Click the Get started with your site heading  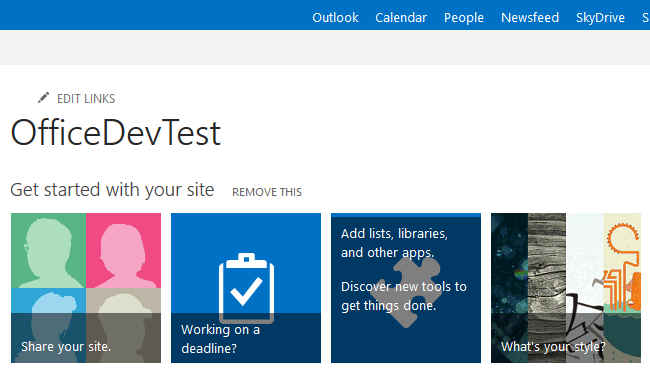(x=112, y=190)
